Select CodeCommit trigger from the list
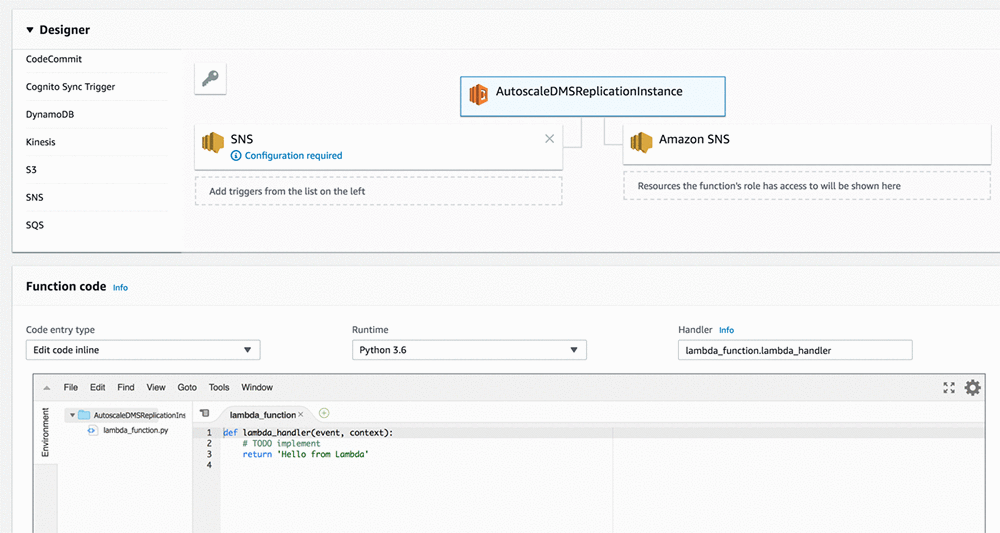The width and height of the screenshot is (1000, 533). pos(54,59)
